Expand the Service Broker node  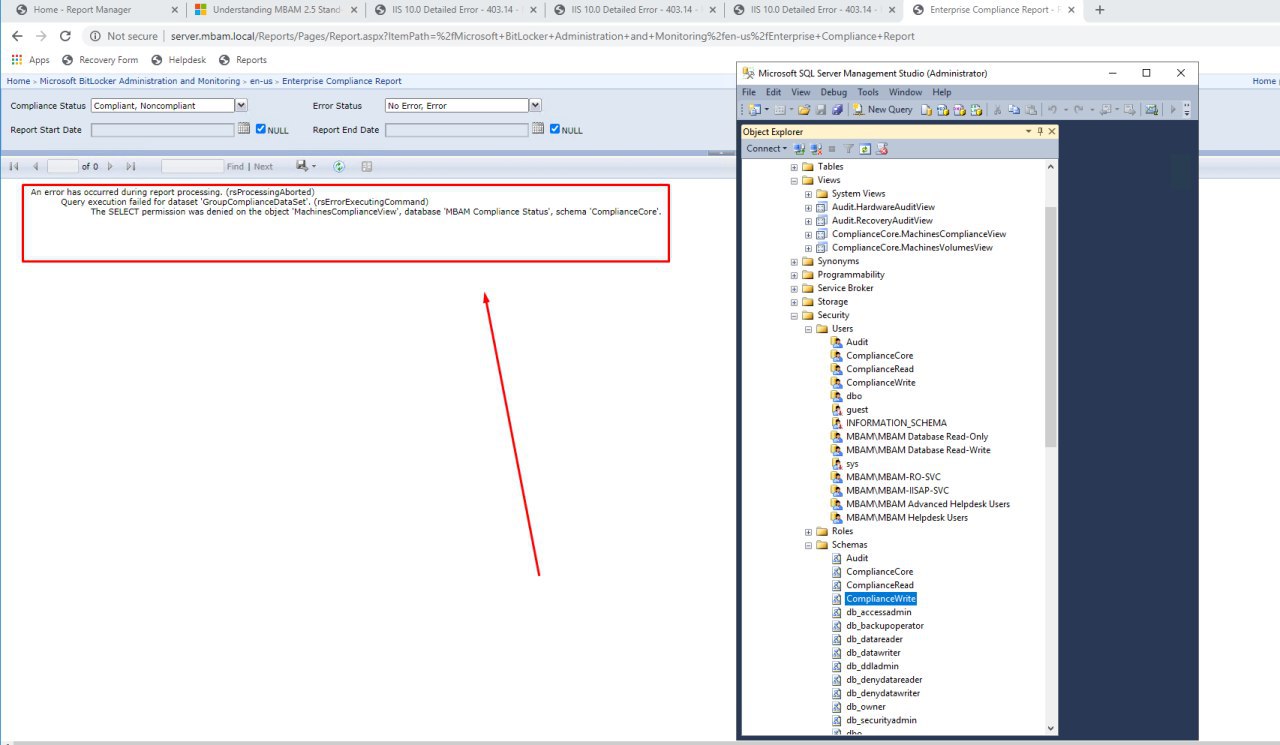click(795, 288)
